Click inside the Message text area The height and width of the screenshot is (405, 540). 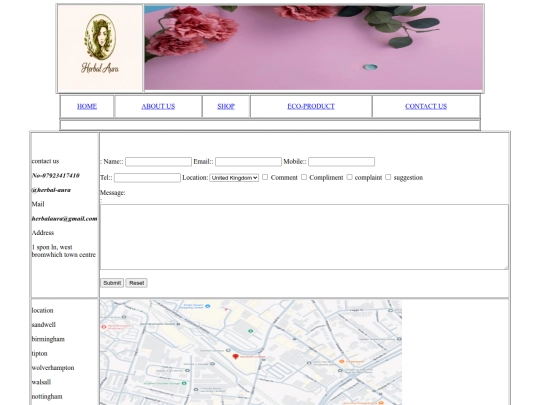304,237
